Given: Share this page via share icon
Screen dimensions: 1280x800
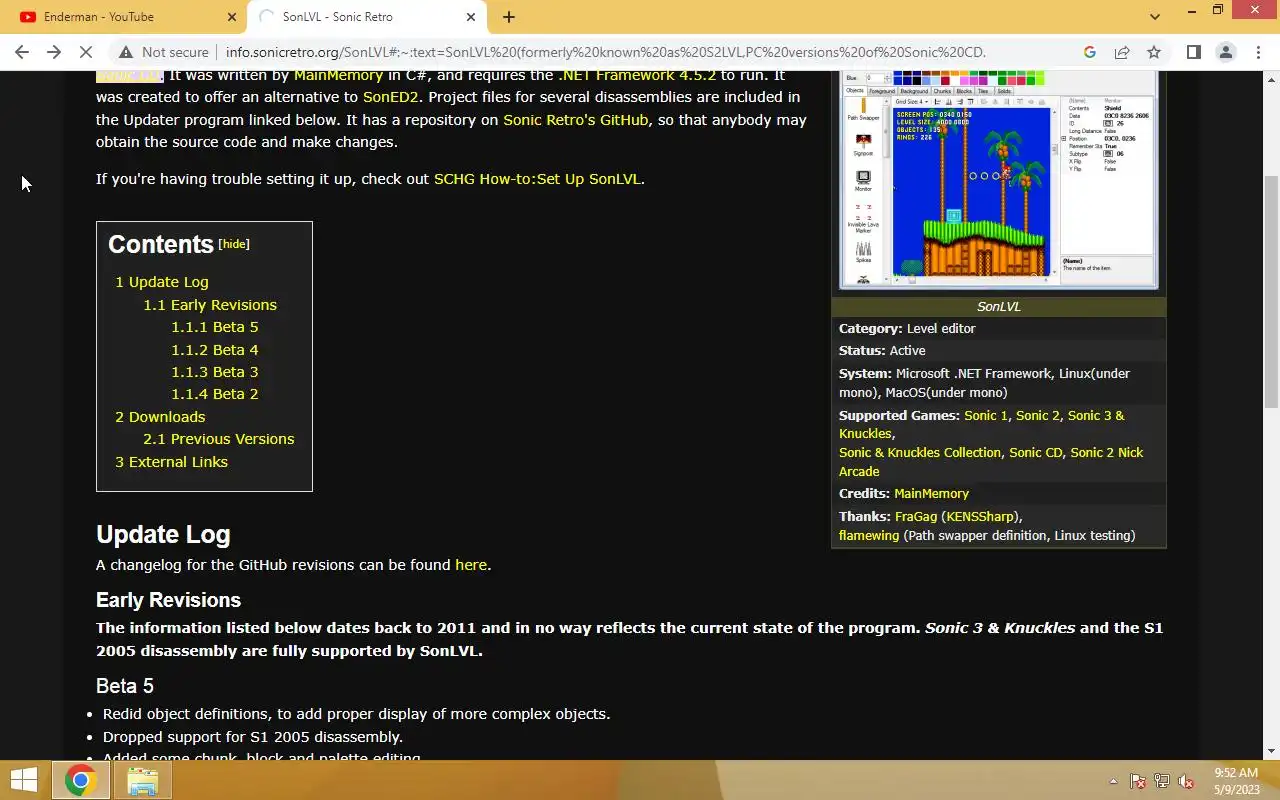Looking at the screenshot, I should tap(1122, 52).
